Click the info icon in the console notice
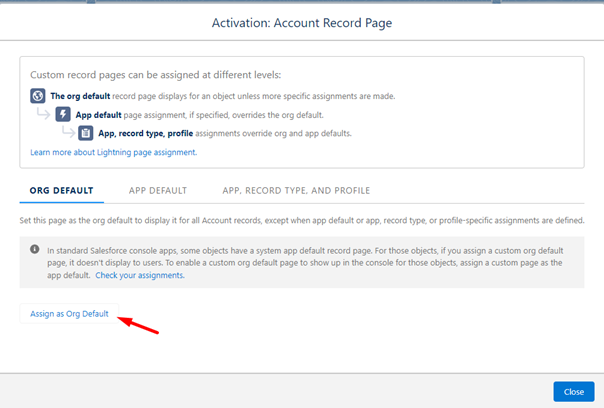This screenshot has height=408, width=604. tap(35, 249)
